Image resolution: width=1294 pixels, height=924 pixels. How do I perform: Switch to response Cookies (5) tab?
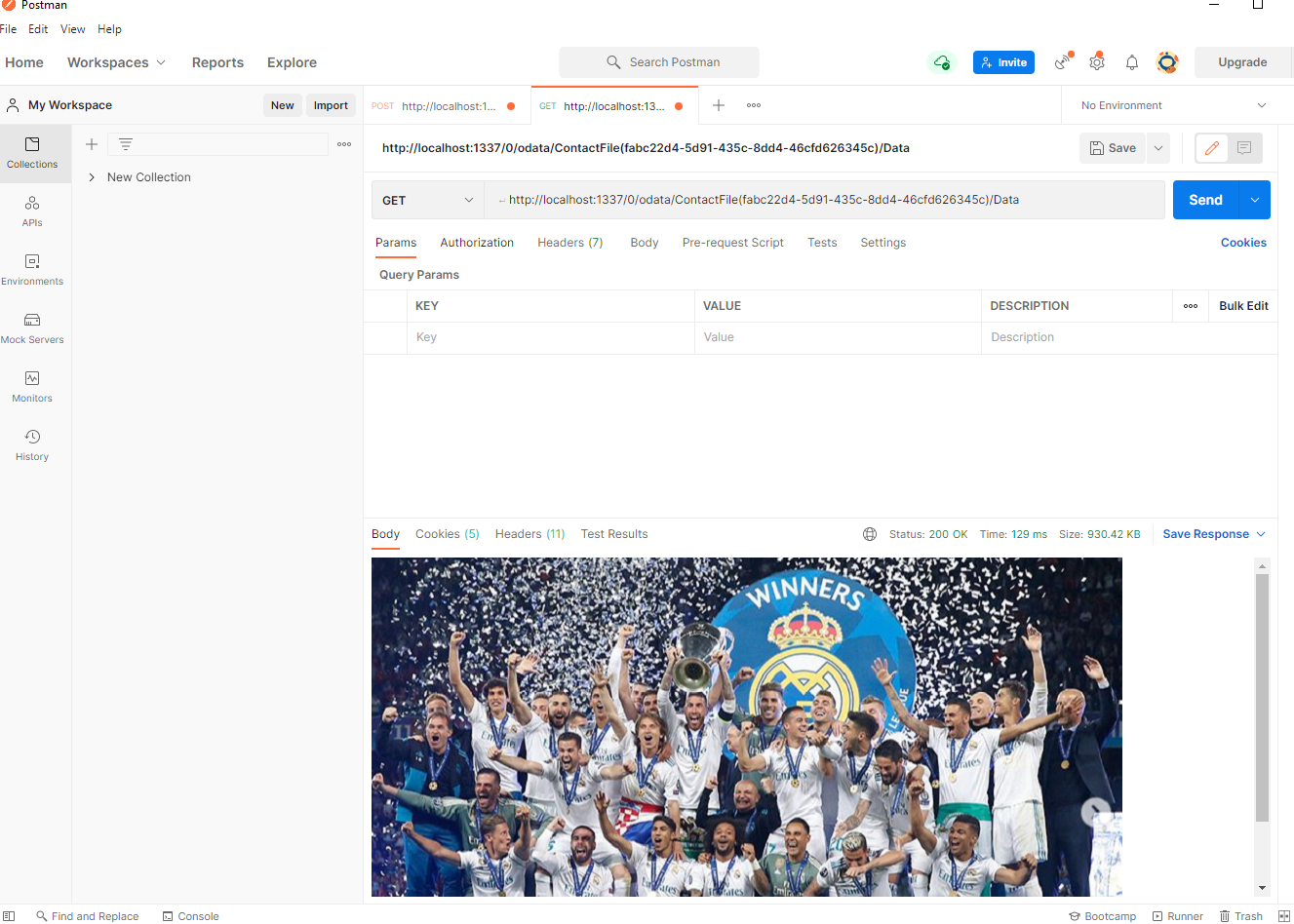(x=448, y=534)
